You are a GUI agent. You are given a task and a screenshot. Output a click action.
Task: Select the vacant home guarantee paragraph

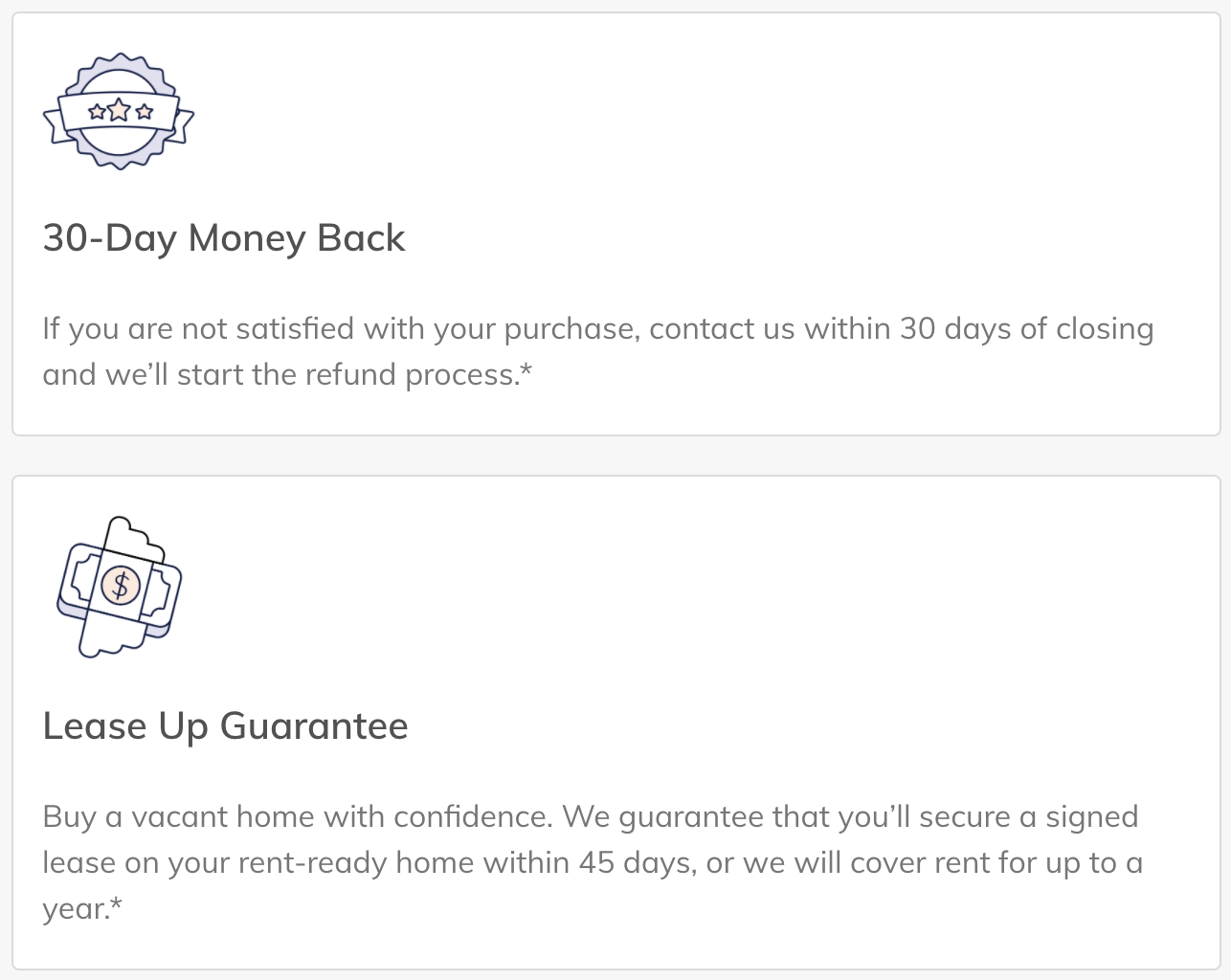[x=593, y=862]
